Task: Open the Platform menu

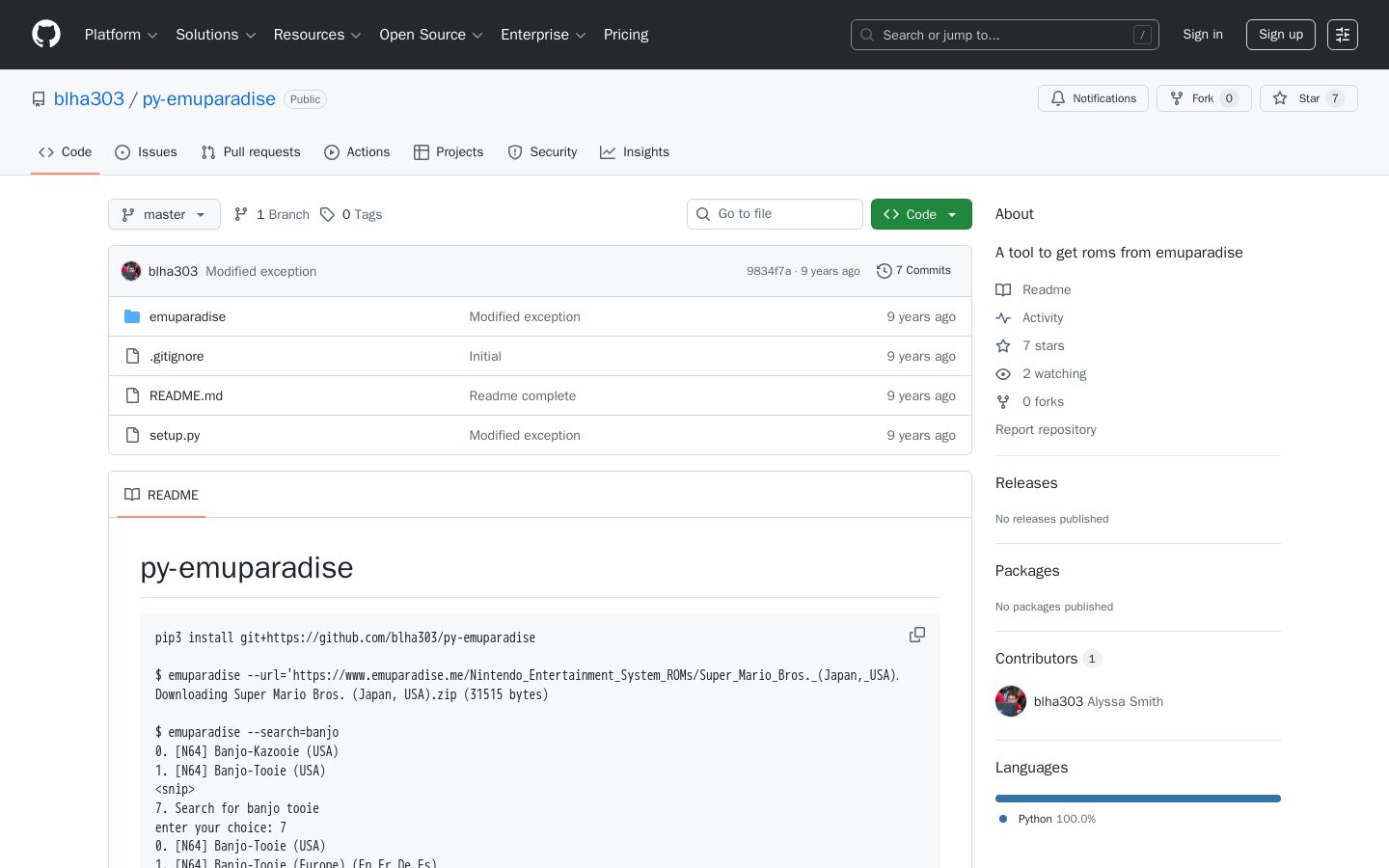Action: tap(121, 35)
